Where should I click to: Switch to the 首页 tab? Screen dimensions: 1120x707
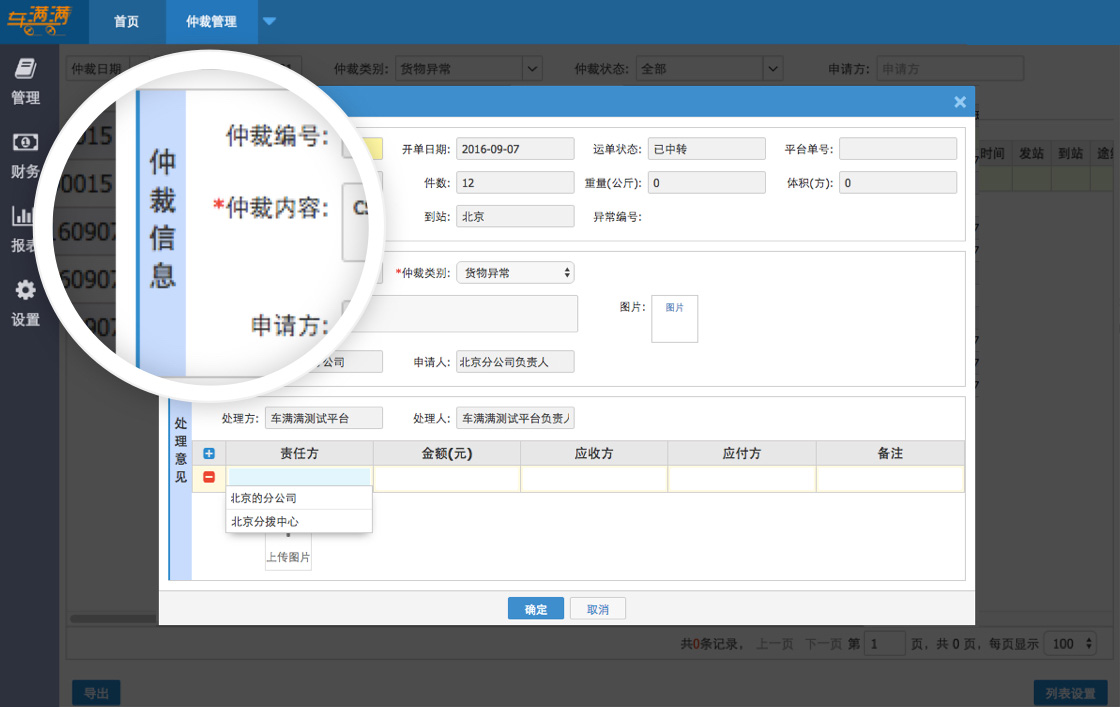pyautogui.click(x=126, y=21)
